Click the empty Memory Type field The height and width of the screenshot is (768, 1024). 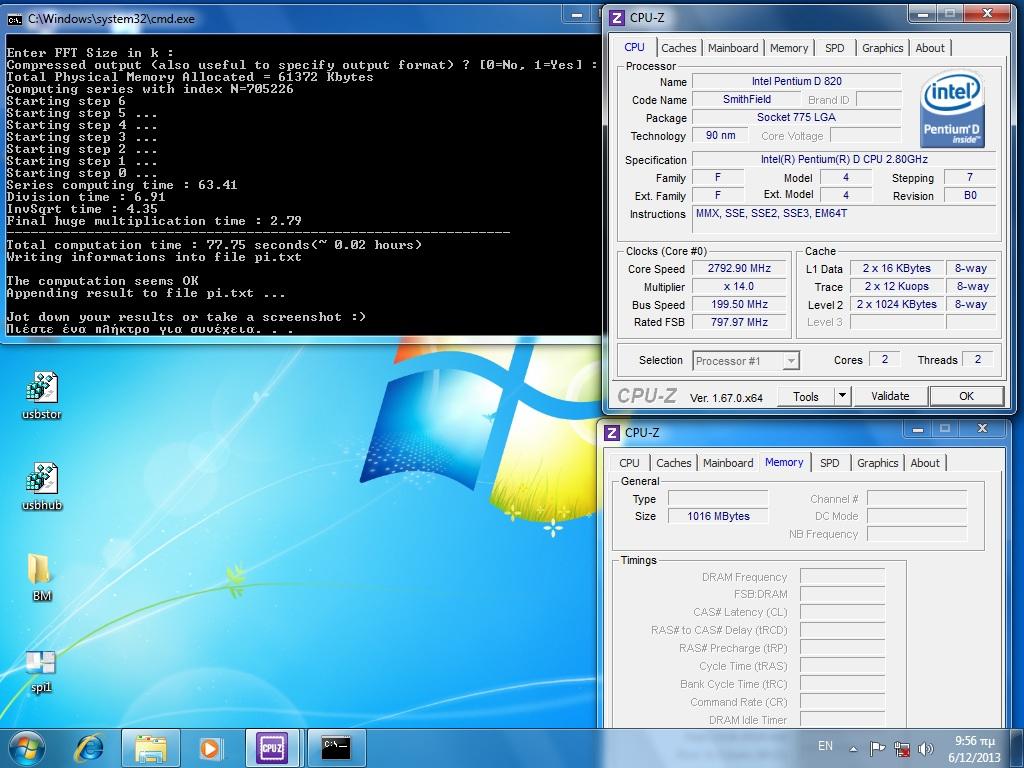tap(718, 499)
